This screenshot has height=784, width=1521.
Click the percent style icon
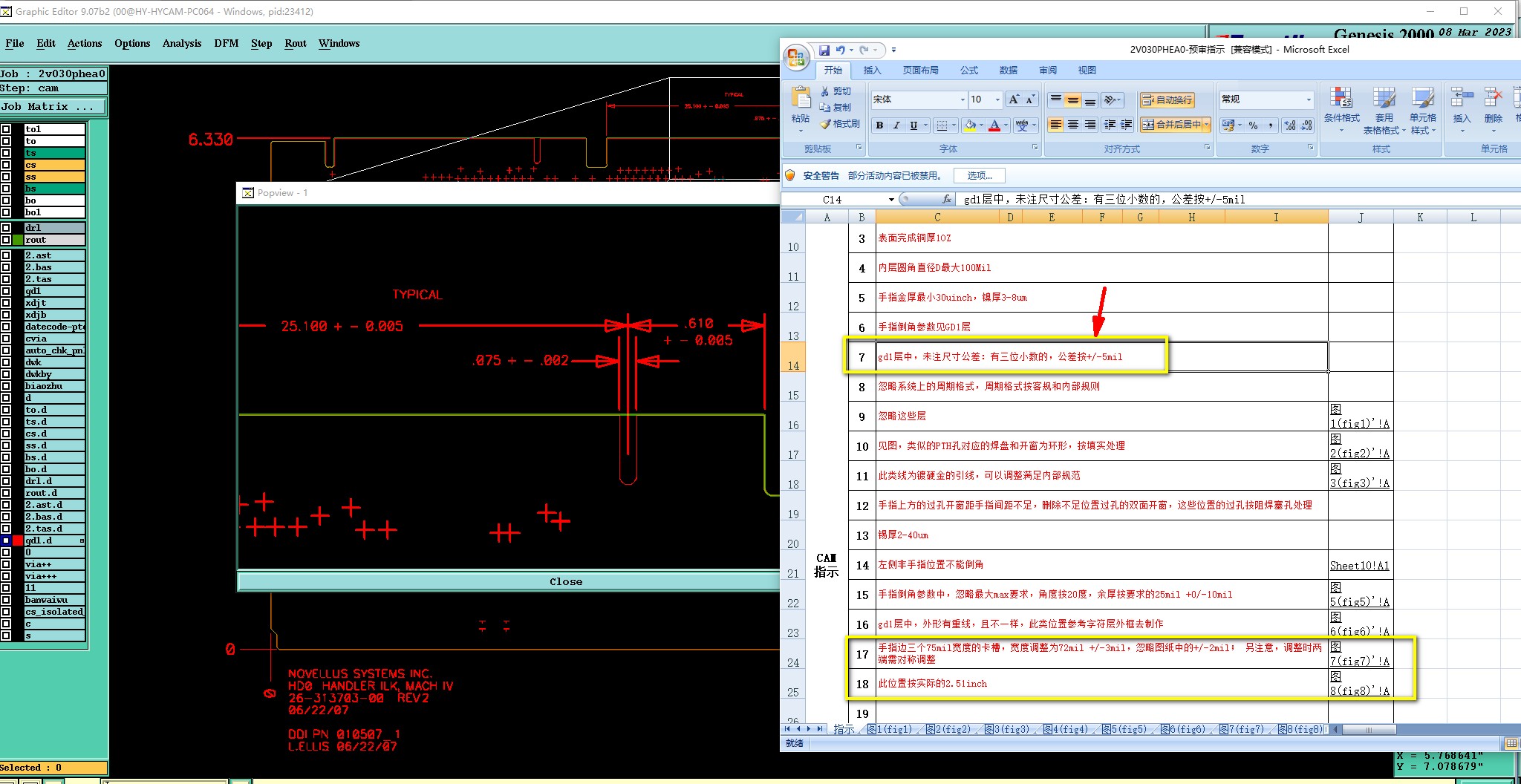coord(1254,125)
